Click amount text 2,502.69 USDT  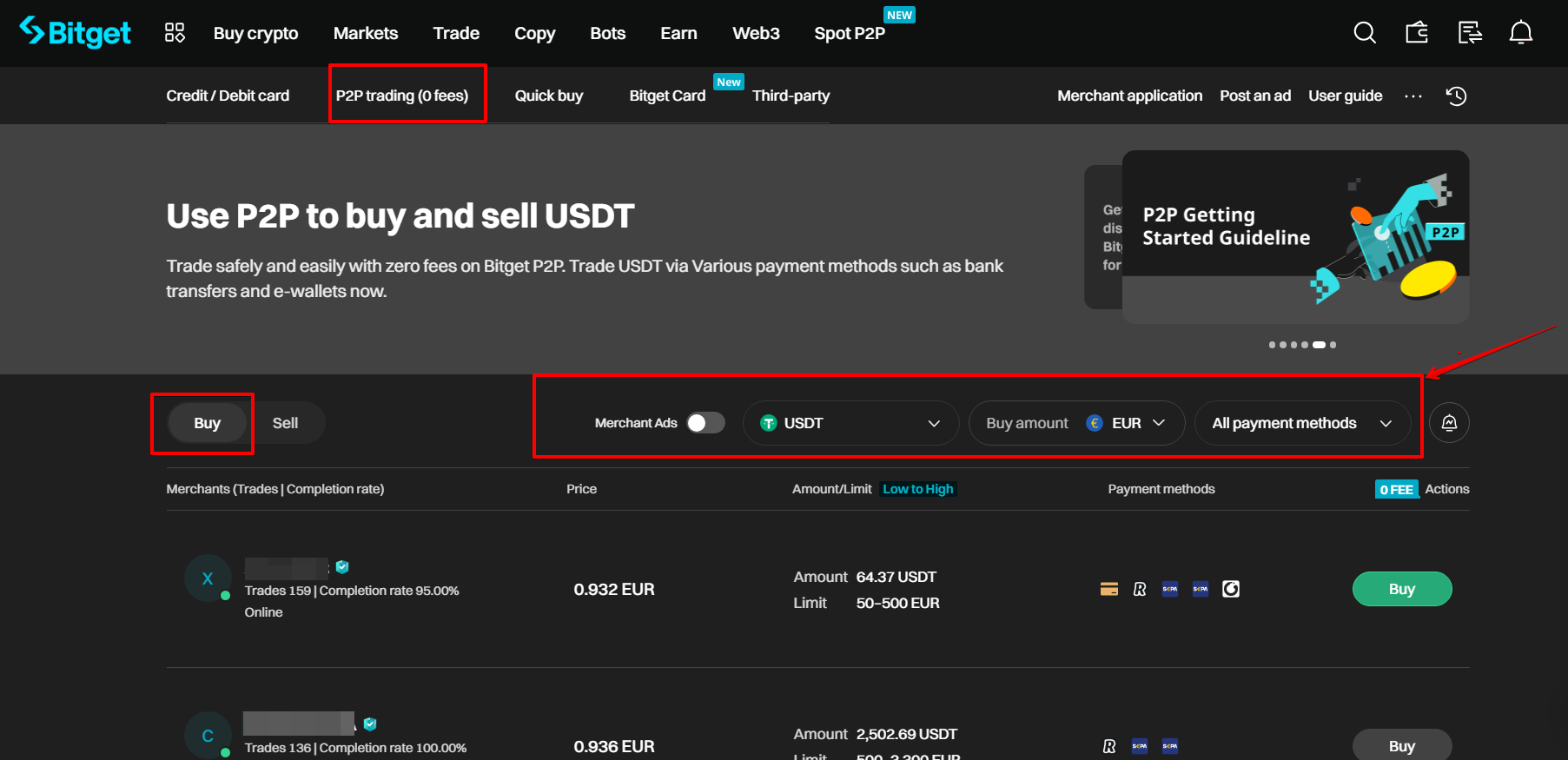pos(907,734)
